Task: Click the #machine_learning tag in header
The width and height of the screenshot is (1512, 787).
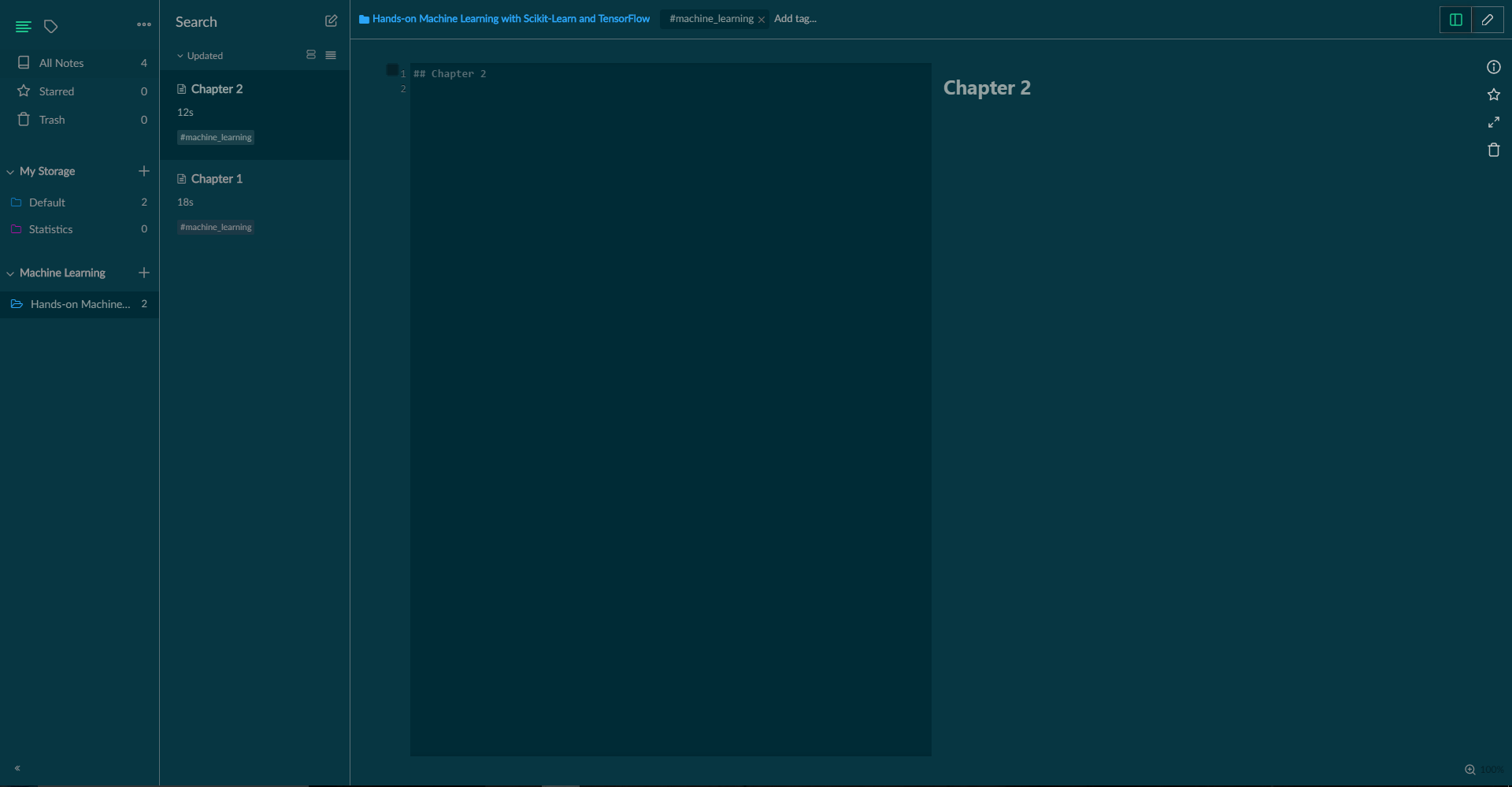Action: [711, 19]
